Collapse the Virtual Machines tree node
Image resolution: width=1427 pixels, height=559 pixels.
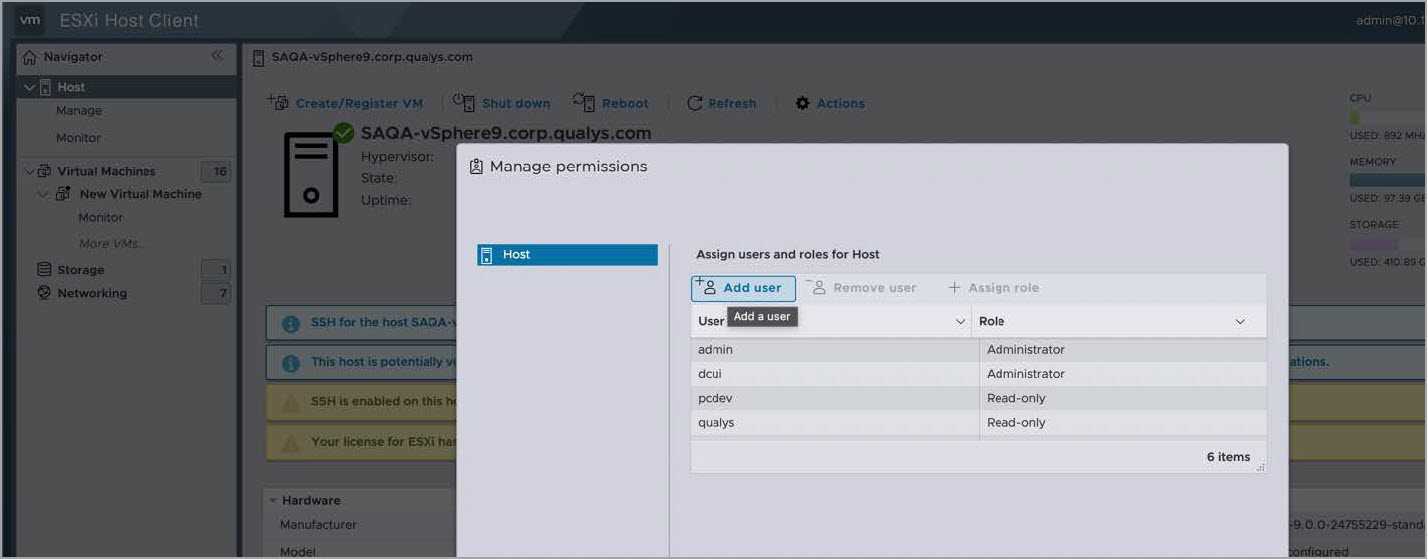(29, 171)
